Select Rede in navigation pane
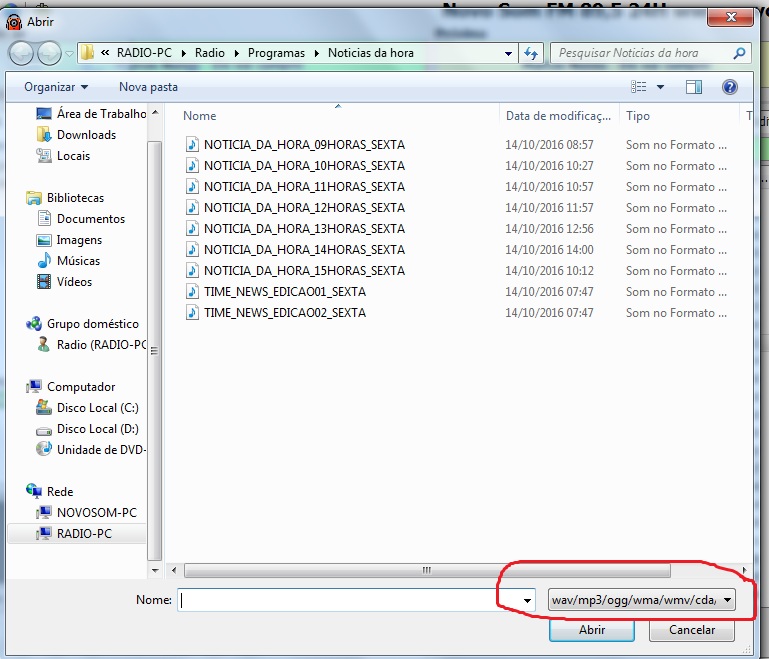Viewport: 769px width, 659px height. pyautogui.click(x=50, y=491)
